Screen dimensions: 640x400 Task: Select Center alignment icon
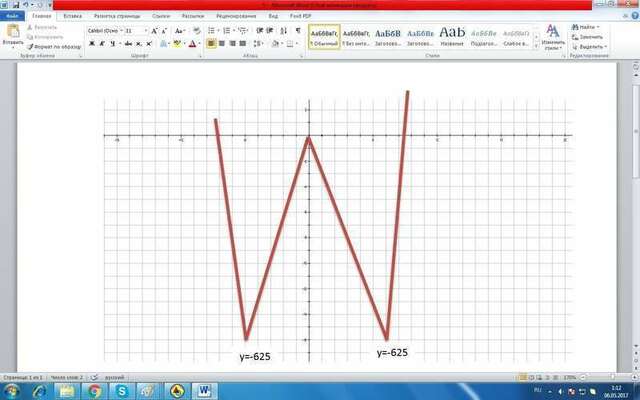coord(222,44)
